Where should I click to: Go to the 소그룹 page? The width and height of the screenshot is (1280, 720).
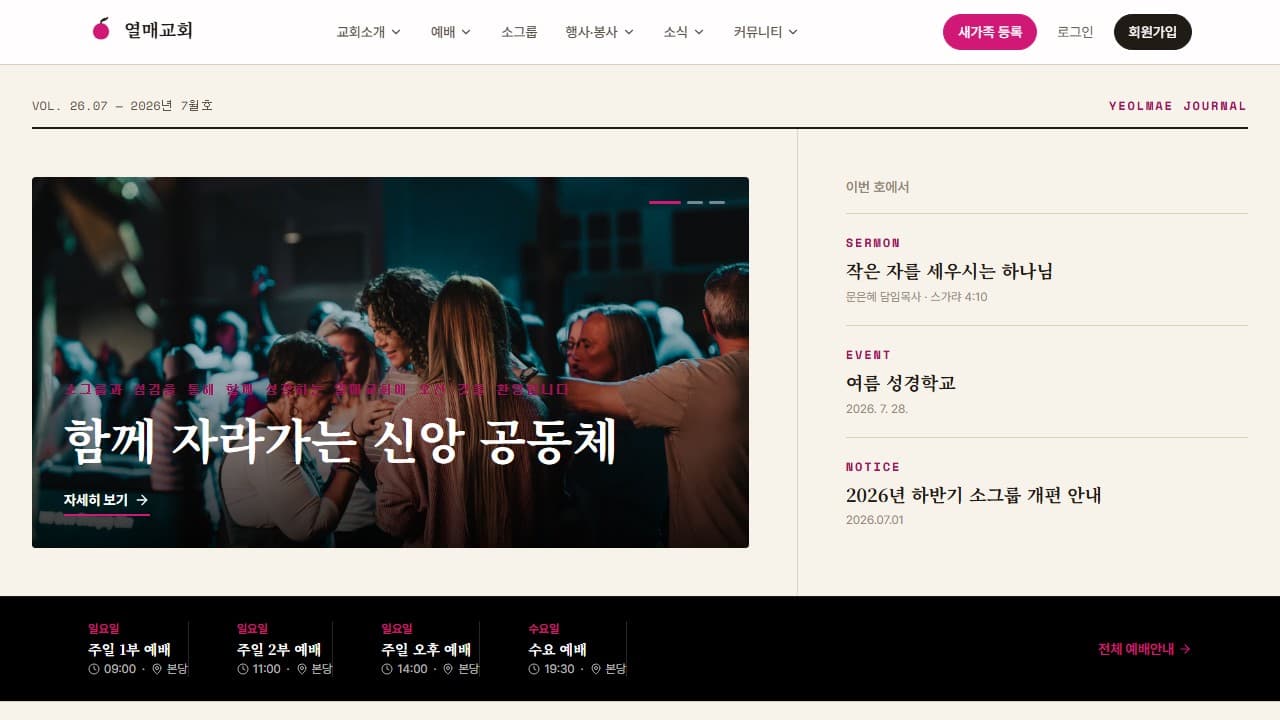pos(519,32)
